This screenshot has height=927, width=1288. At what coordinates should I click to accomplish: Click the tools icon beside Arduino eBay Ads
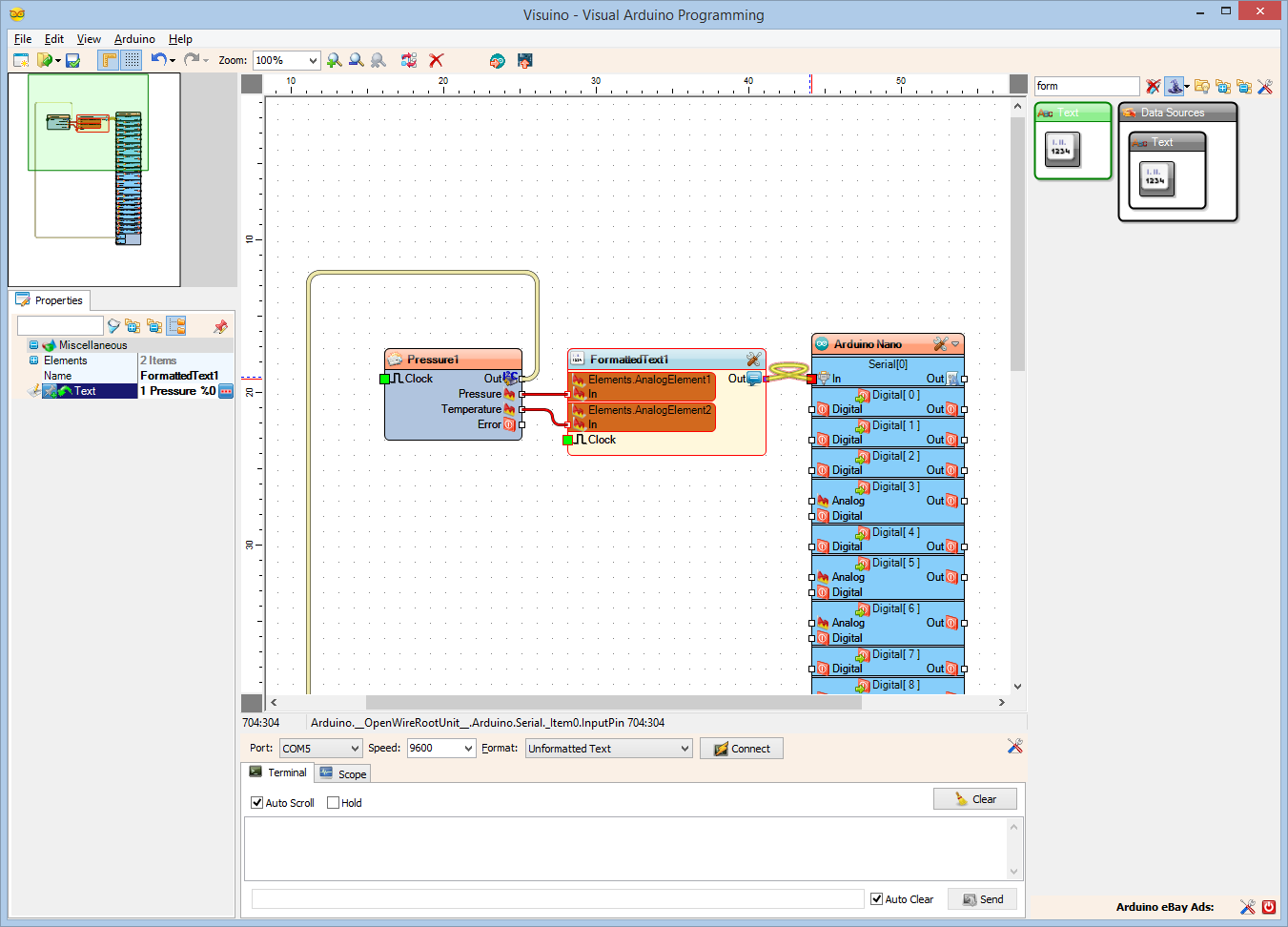1248,907
